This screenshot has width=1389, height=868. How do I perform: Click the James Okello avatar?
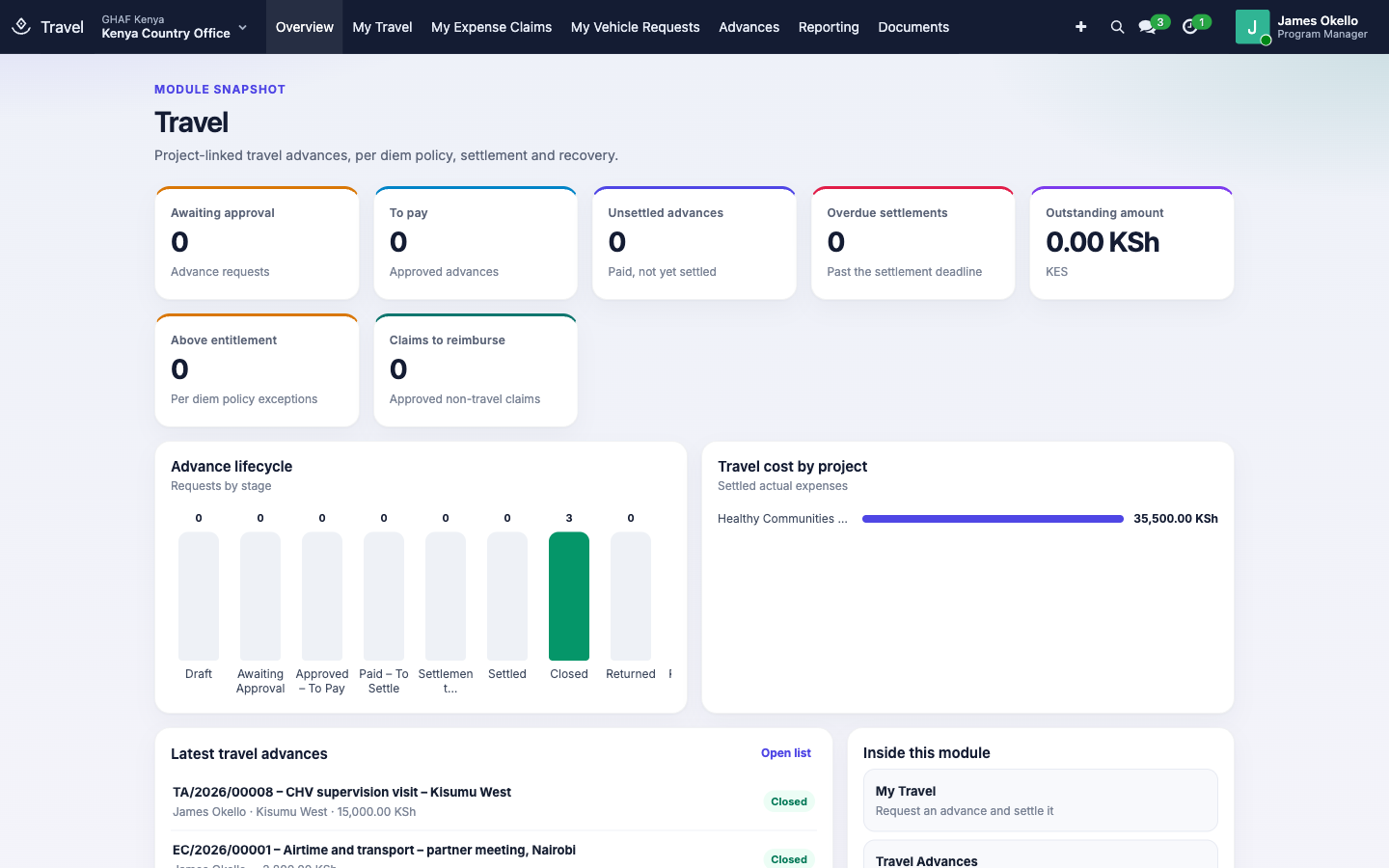1252,27
